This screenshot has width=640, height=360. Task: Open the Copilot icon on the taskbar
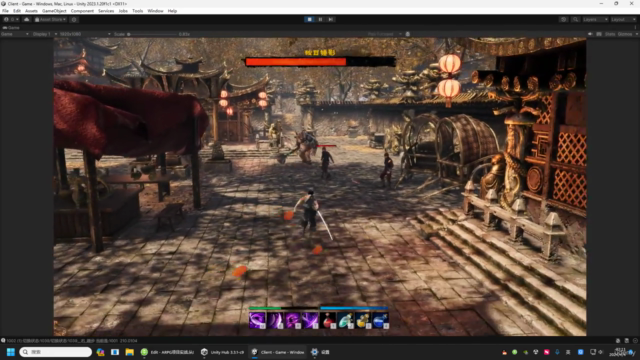[100, 352]
